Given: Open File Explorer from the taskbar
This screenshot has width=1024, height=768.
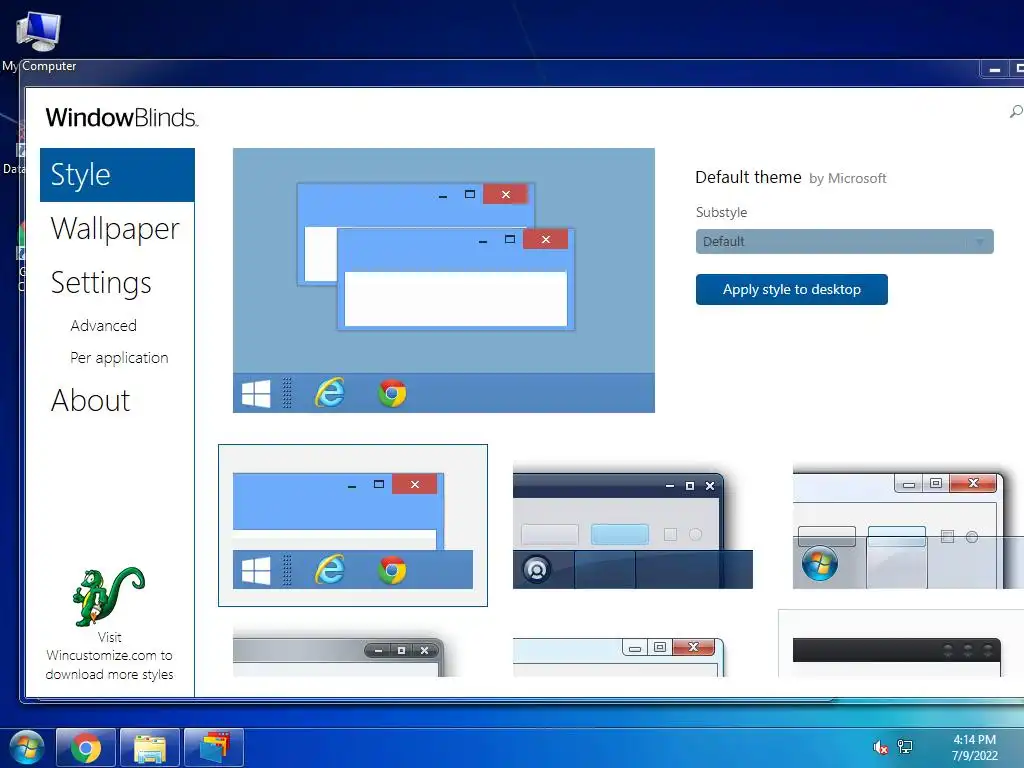Looking at the screenshot, I should coord(150,747).
